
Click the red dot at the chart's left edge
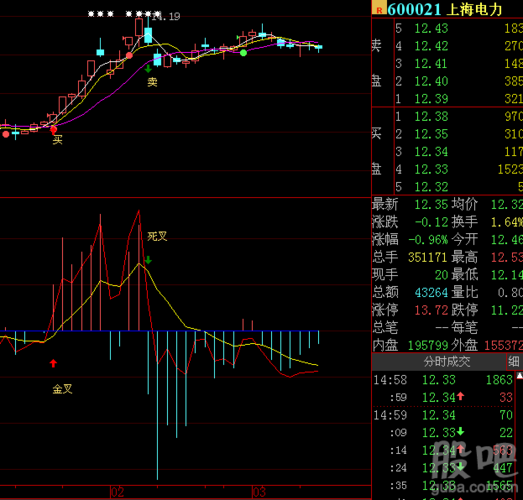(6, 134)
